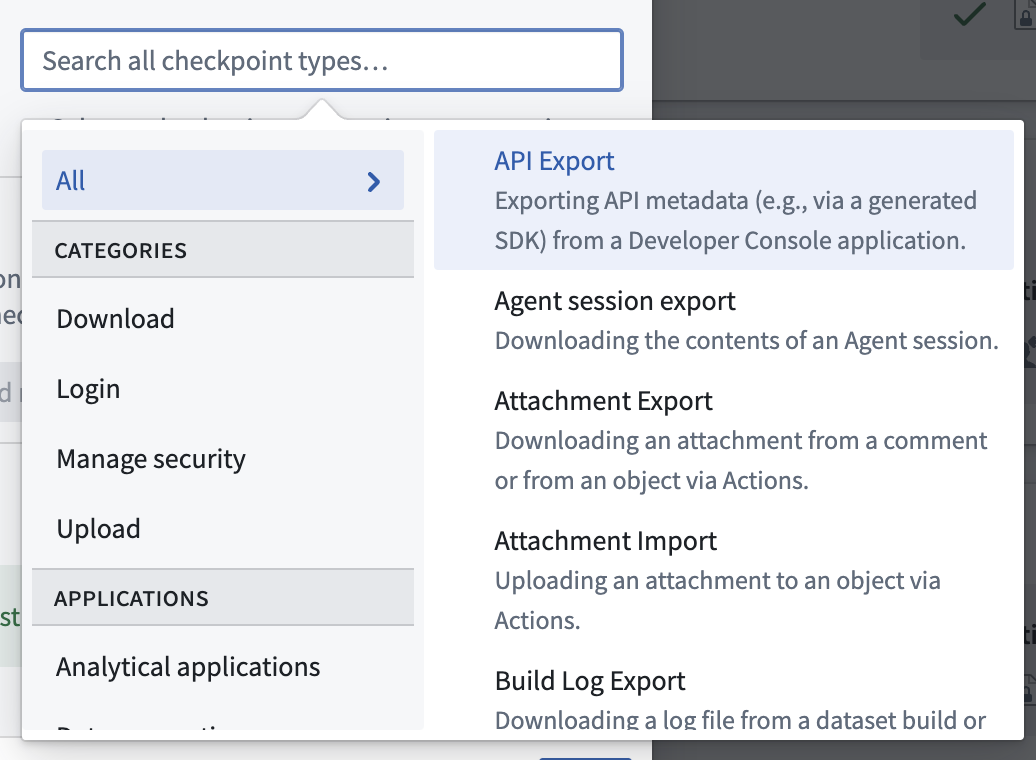
Task: Click the green checkmark icon in background panel
Action: point(969,13)
